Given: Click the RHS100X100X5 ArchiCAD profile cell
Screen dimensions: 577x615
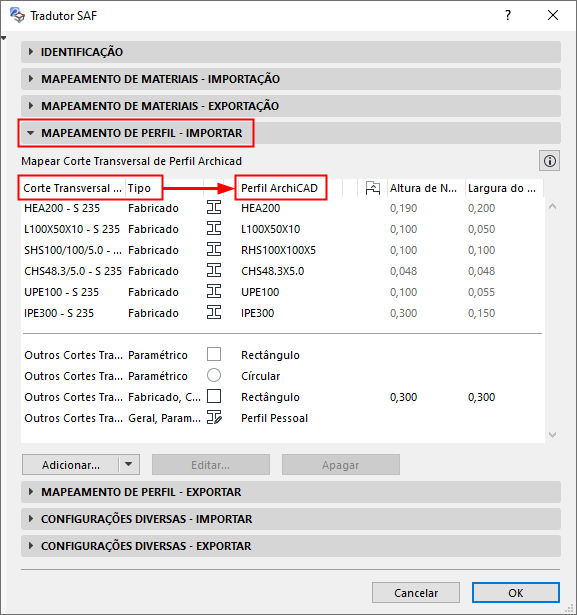Looking at the screenshot, I should pos(278,250).
